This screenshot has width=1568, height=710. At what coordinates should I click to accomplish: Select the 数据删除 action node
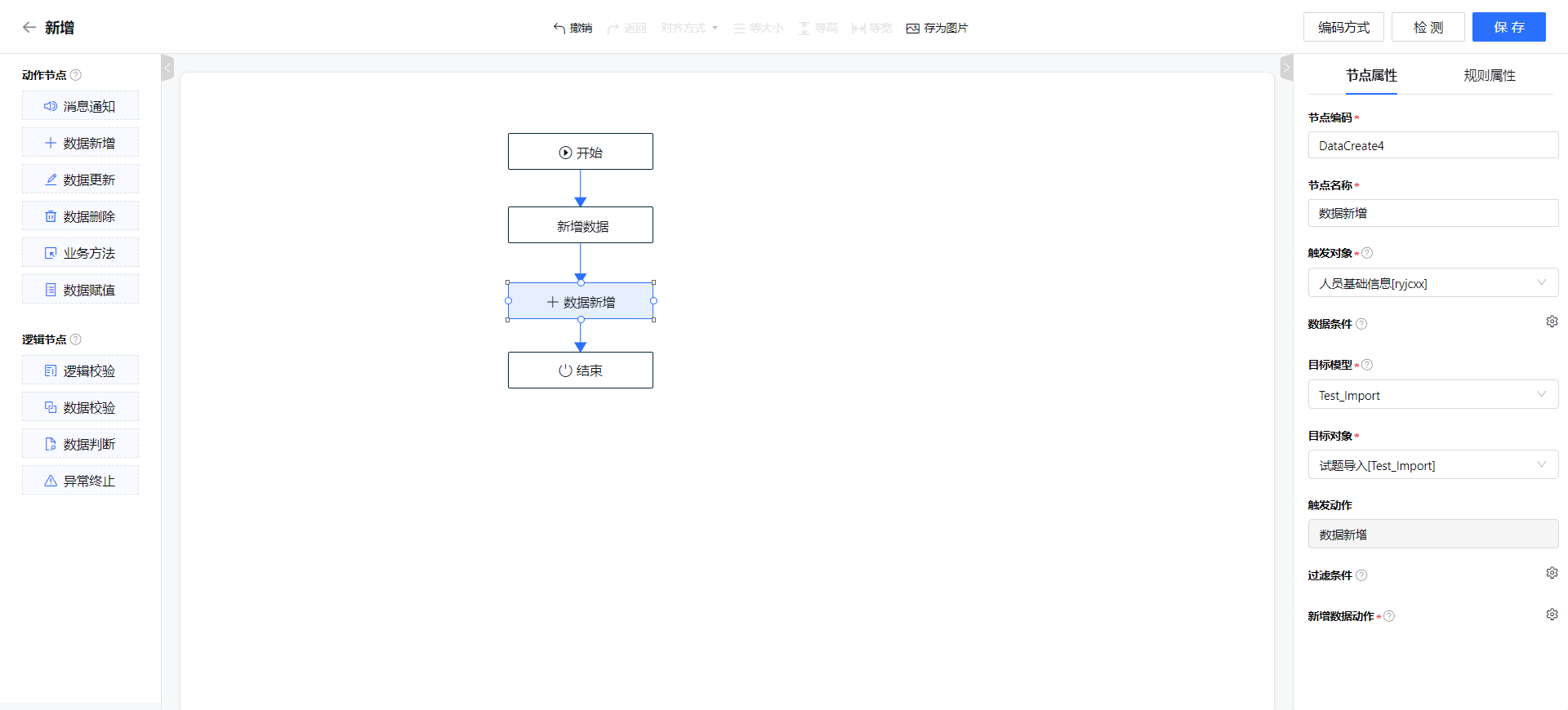click(80, 216)
